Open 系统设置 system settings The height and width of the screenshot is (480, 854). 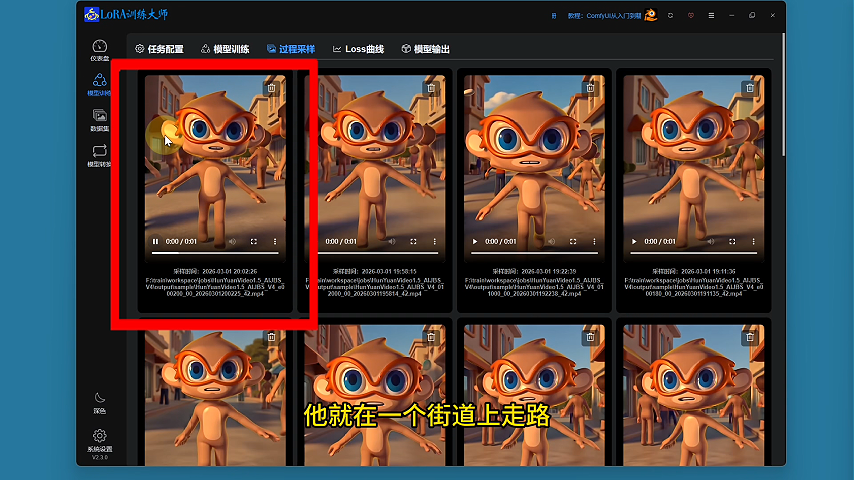100,441
